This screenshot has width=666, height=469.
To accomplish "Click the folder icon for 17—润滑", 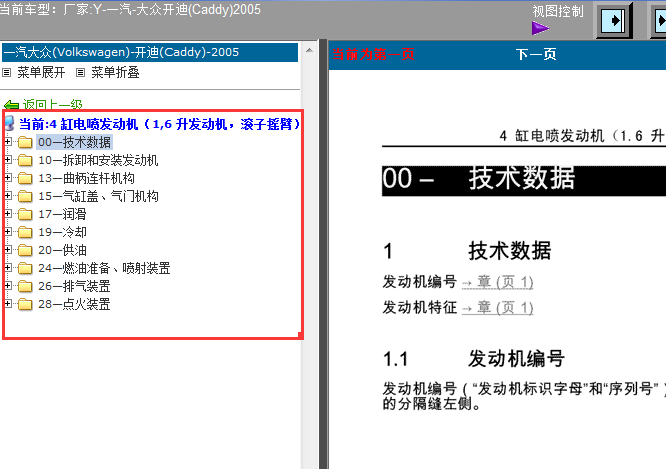I will [25, 214].
